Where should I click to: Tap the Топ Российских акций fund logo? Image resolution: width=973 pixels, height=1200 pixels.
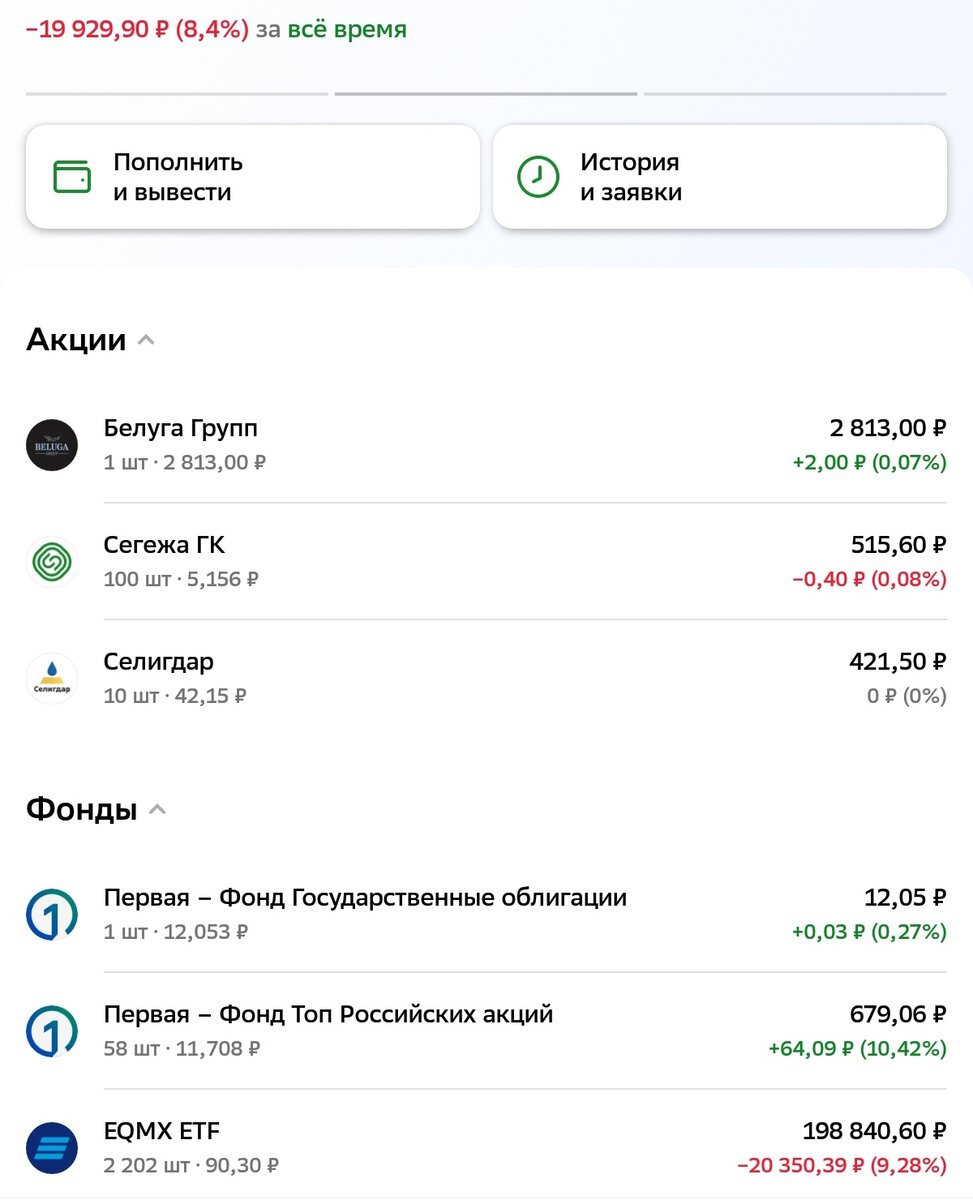coord(52,1032)
